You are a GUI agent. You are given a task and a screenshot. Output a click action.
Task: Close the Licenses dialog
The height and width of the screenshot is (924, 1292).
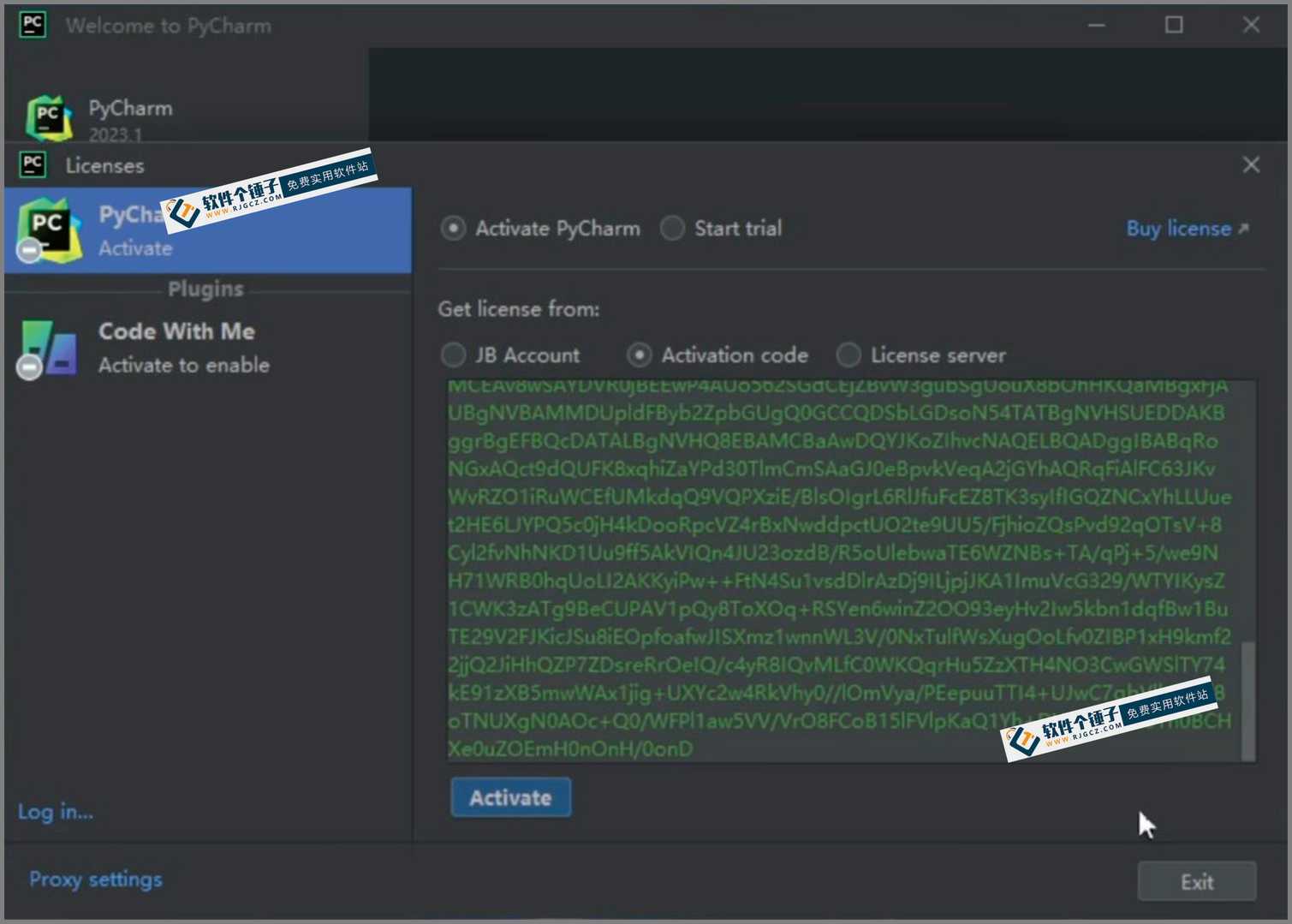1251,164
